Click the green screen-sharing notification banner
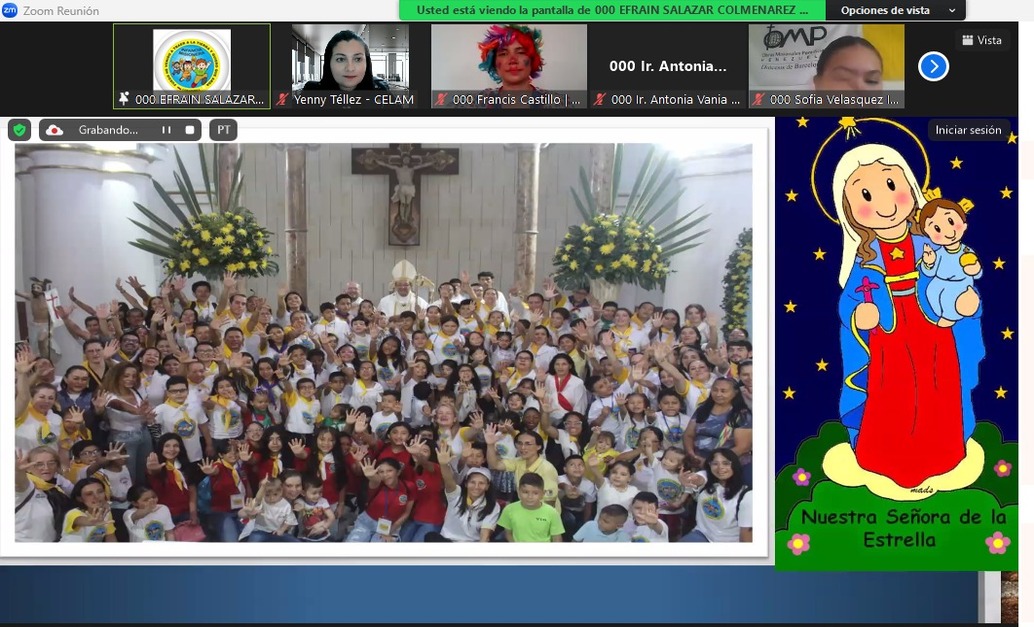Image resolution: width=1034 pixels, height=627 pixels. [x=612, y=10]
